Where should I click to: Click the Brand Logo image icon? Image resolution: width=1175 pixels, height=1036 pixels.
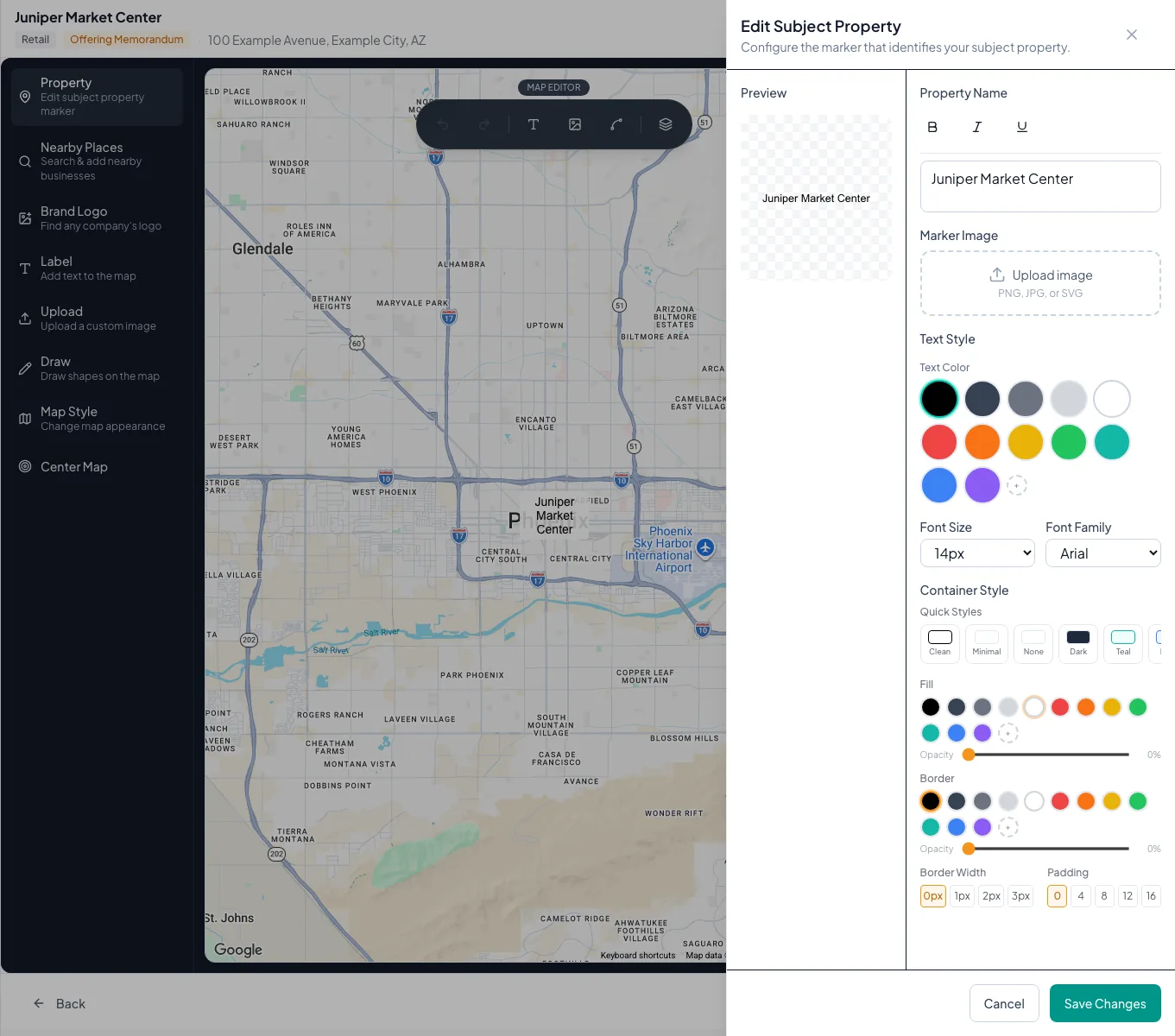[25, 218]
